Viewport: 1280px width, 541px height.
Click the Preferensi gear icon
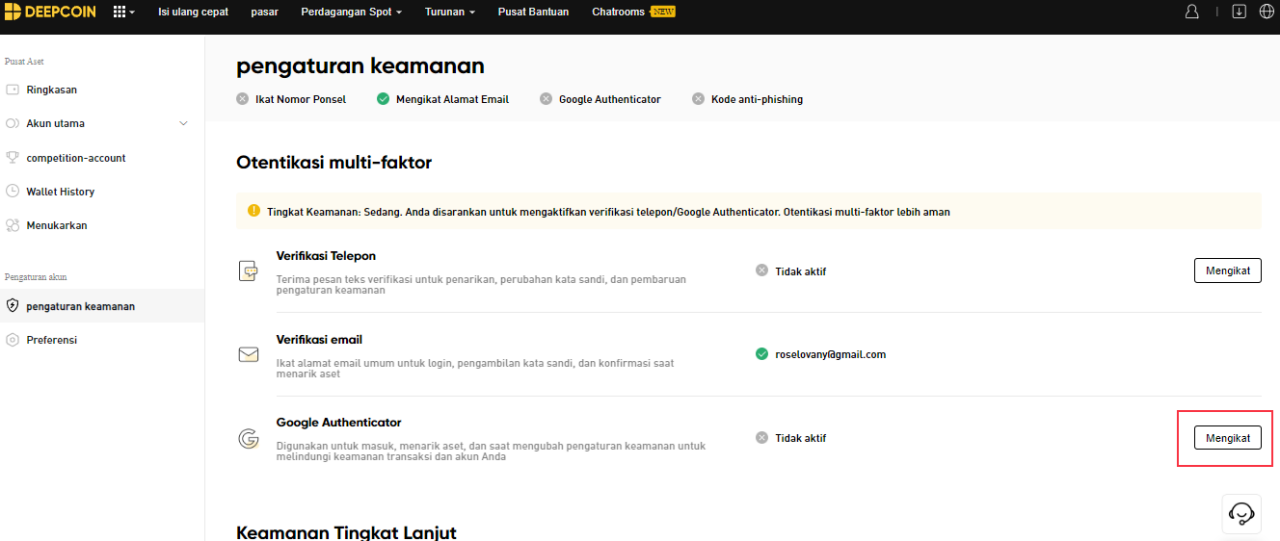(12, 340)
